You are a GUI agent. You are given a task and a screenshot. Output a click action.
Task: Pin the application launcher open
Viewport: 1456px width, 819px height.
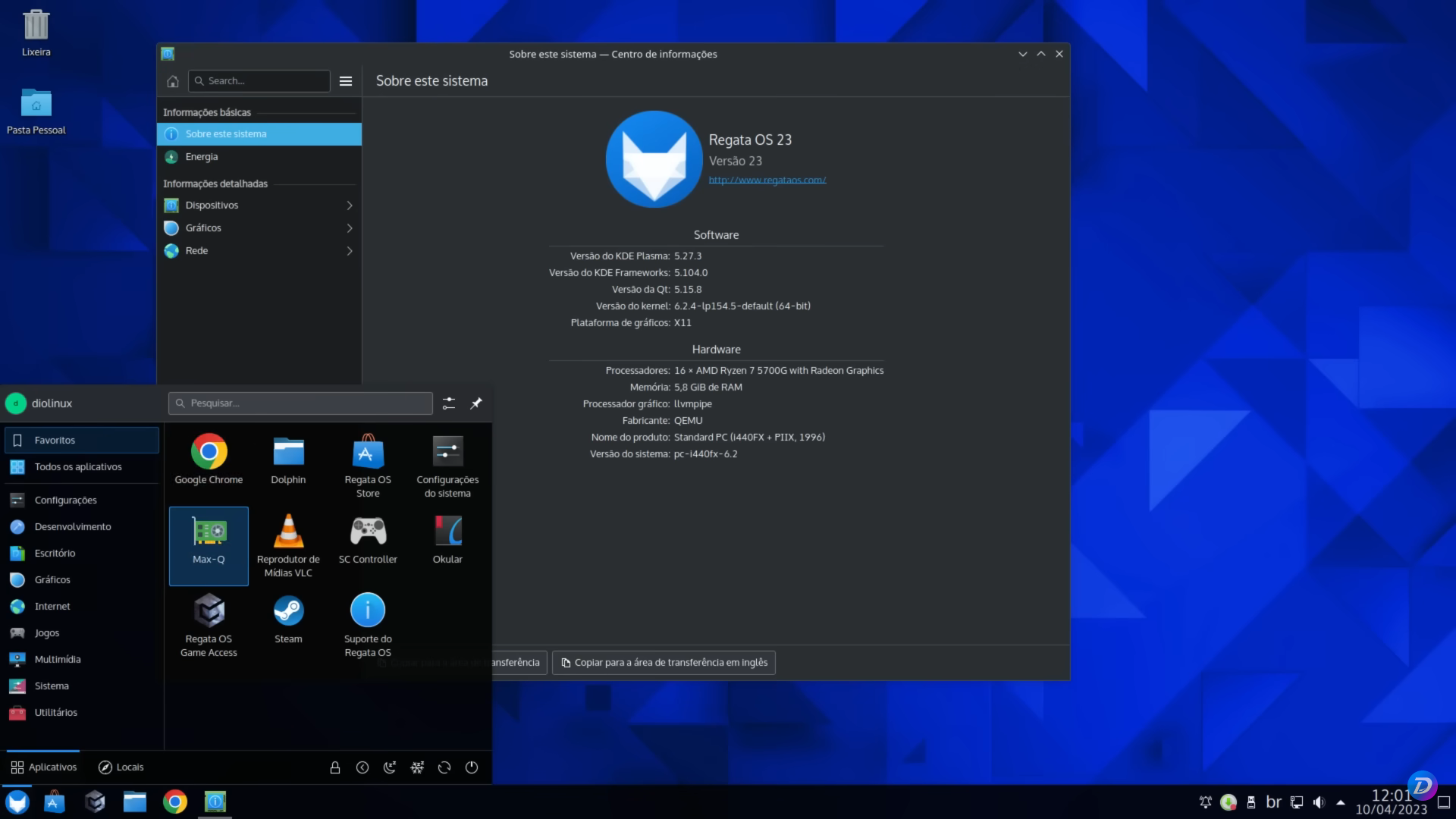(x=476, y=403)
